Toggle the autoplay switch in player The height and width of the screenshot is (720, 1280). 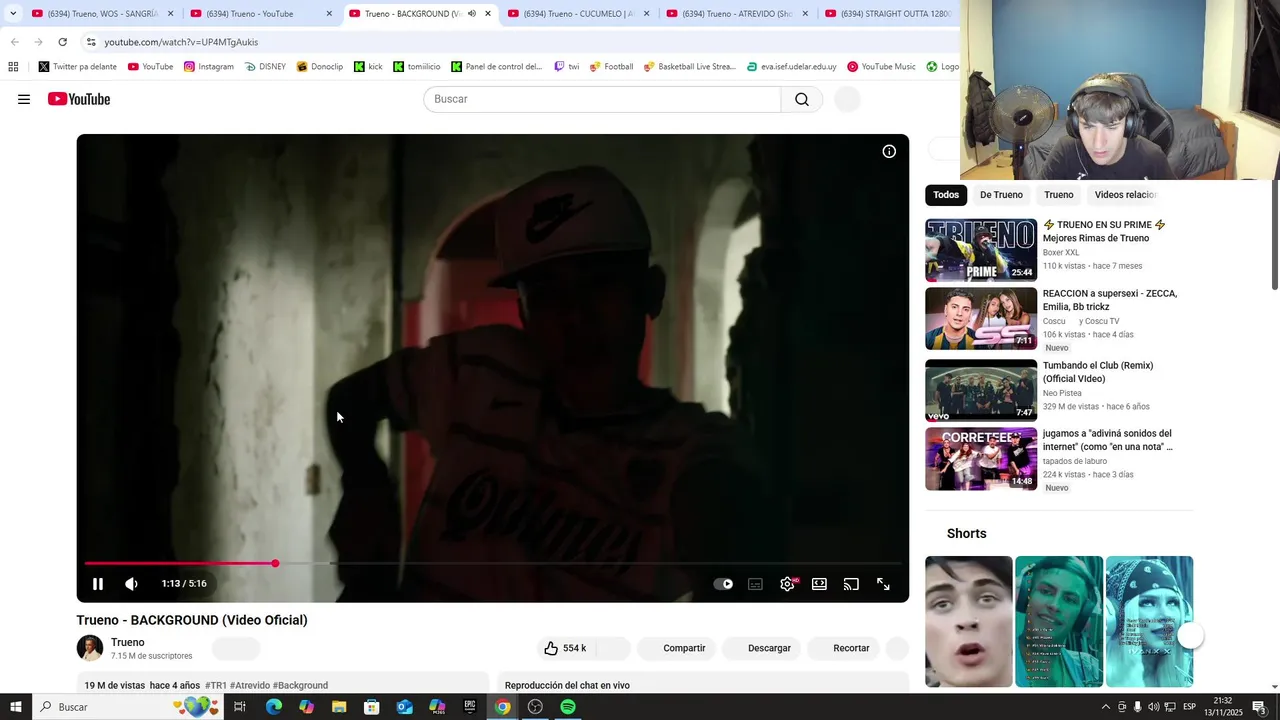click(x=723, y=584)
